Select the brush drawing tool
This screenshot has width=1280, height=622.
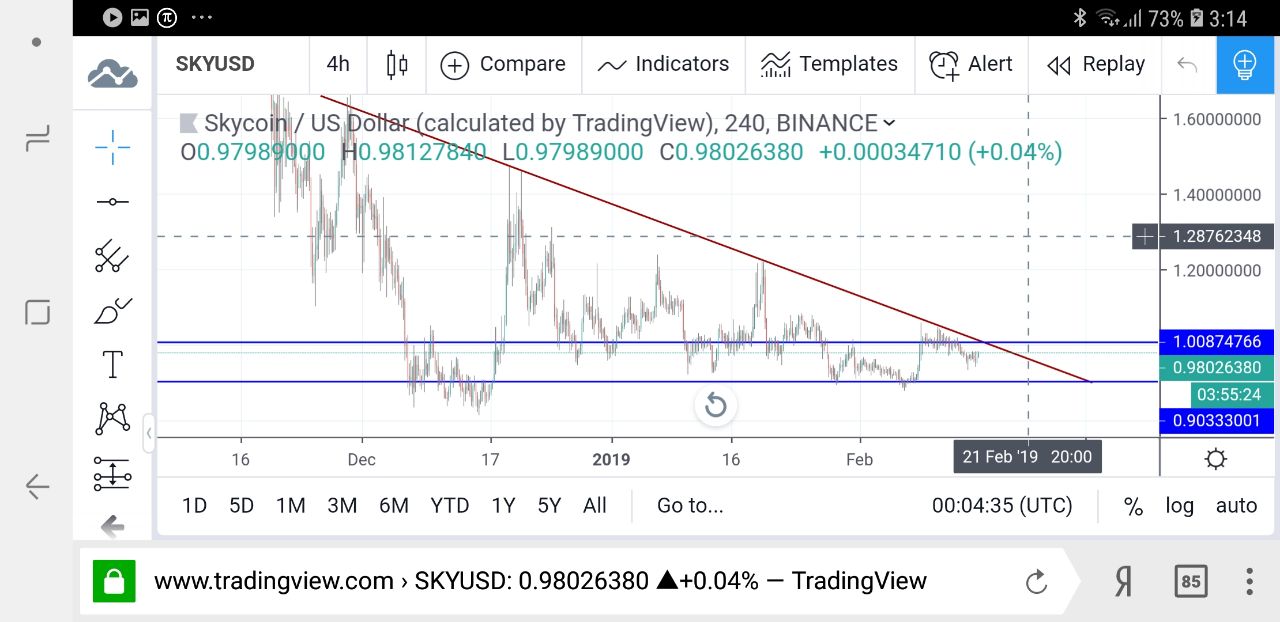pos(112,311)
